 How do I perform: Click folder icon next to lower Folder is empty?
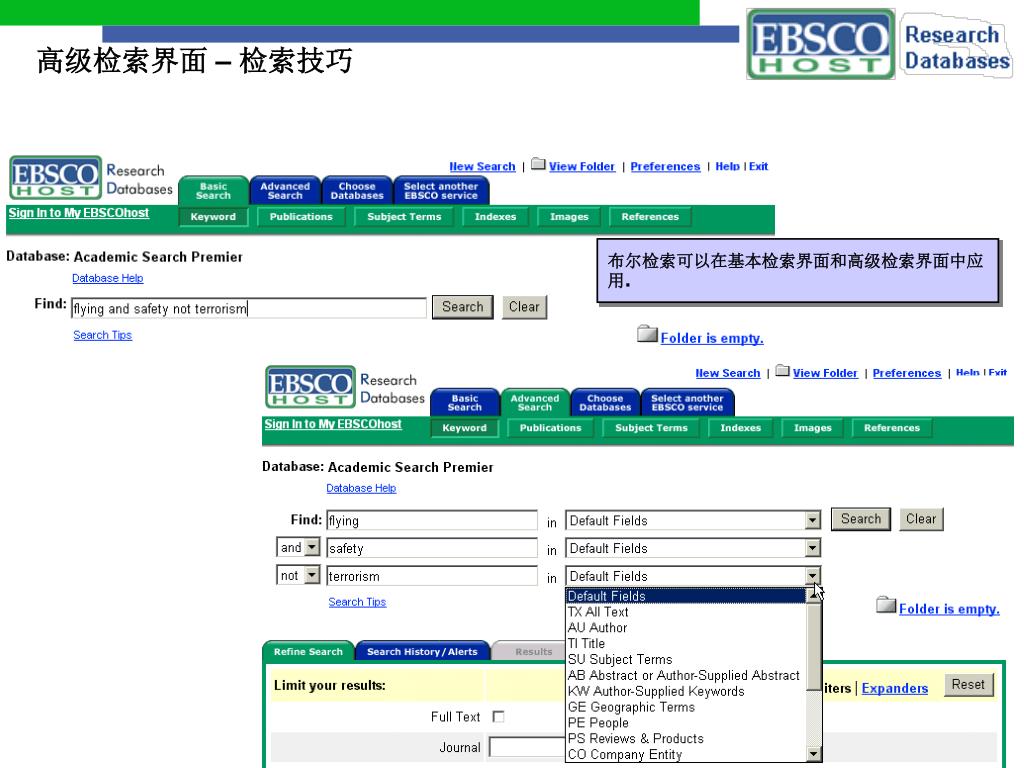coord(886,605)
